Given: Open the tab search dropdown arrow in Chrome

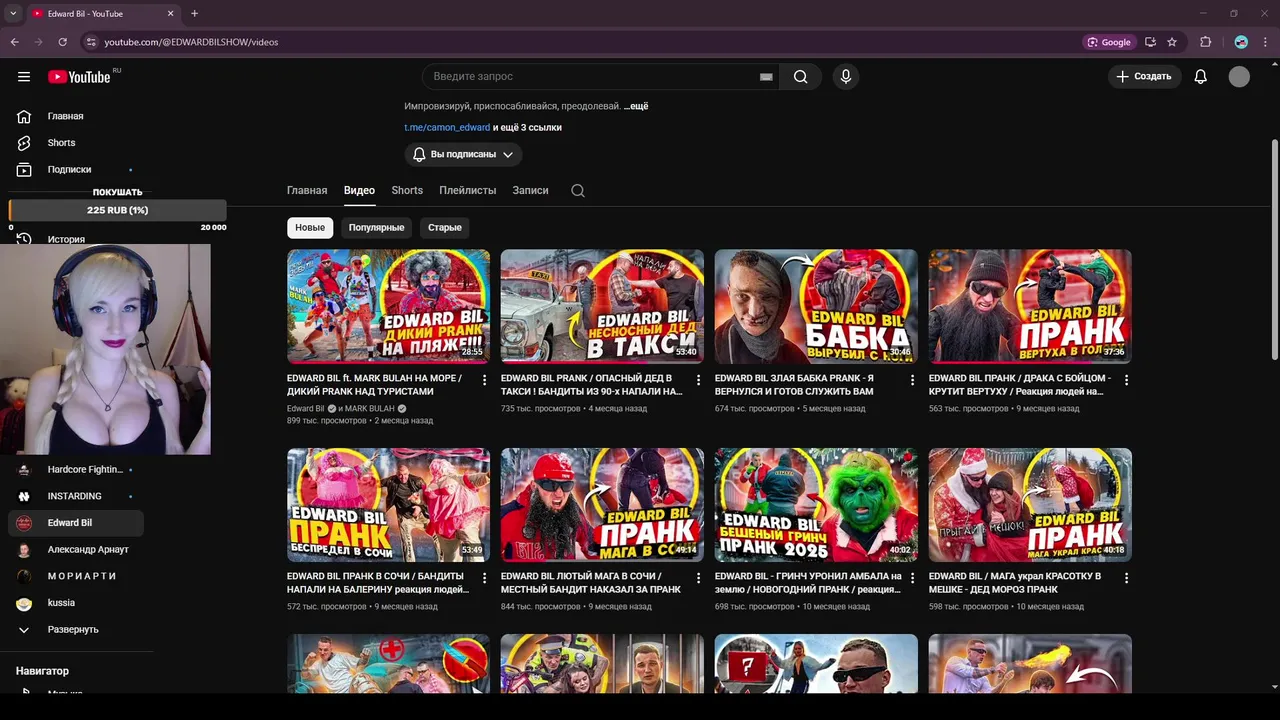Looking at the screenshot, I should pos(13,13).
